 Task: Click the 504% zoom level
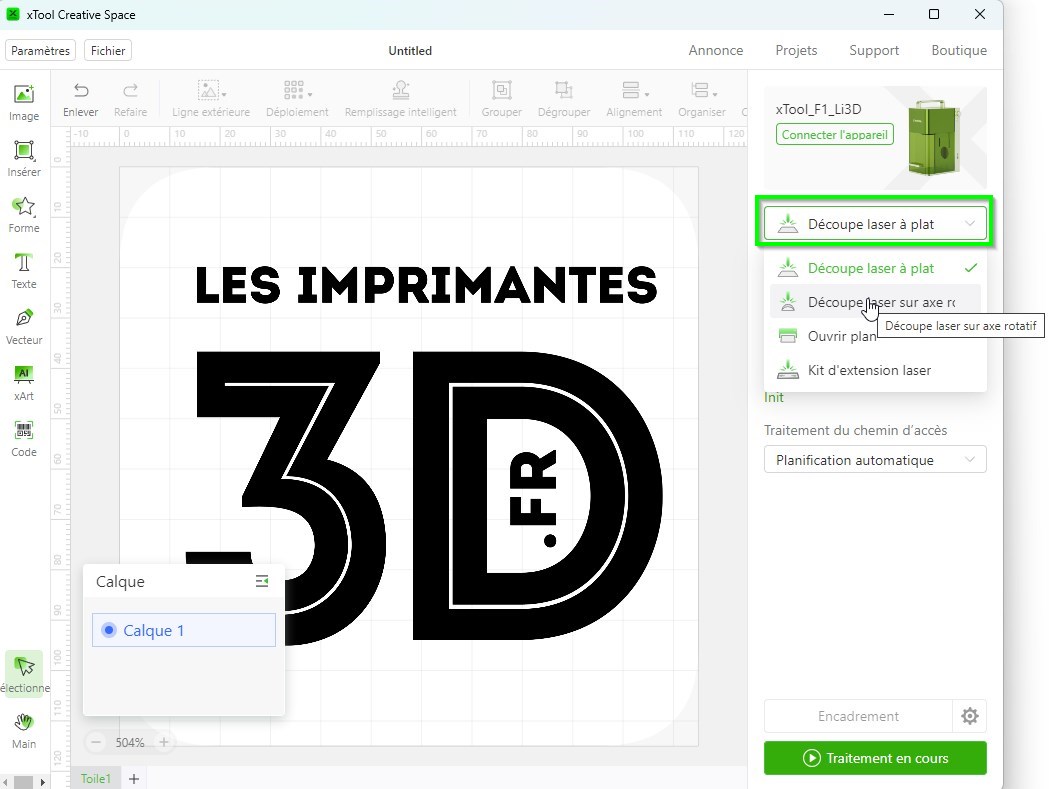130,742
